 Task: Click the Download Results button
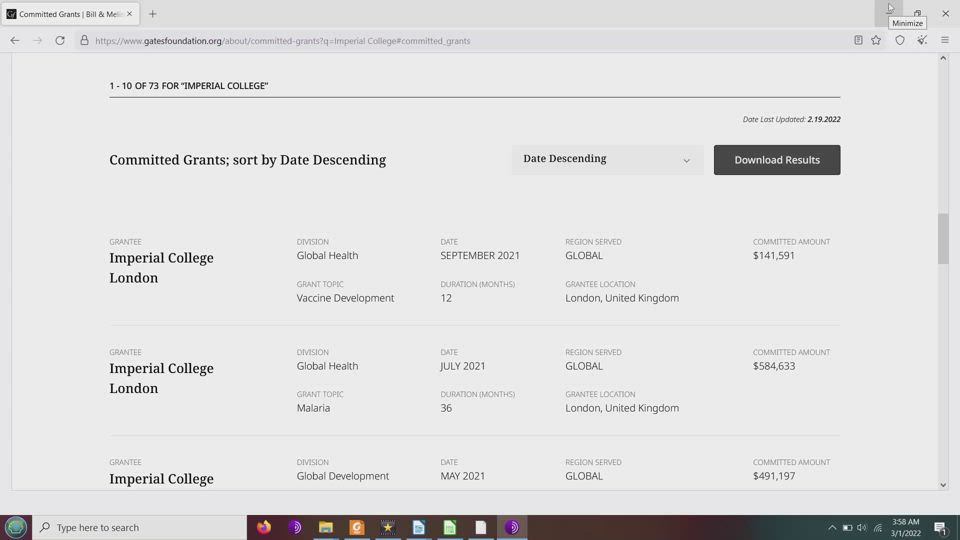(x=776, y=160)
